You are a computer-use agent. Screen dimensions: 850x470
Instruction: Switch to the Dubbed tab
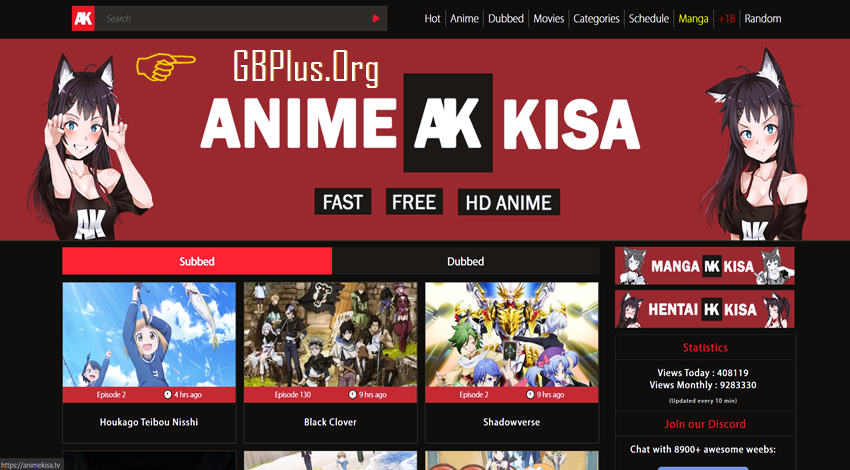[466, 261]
